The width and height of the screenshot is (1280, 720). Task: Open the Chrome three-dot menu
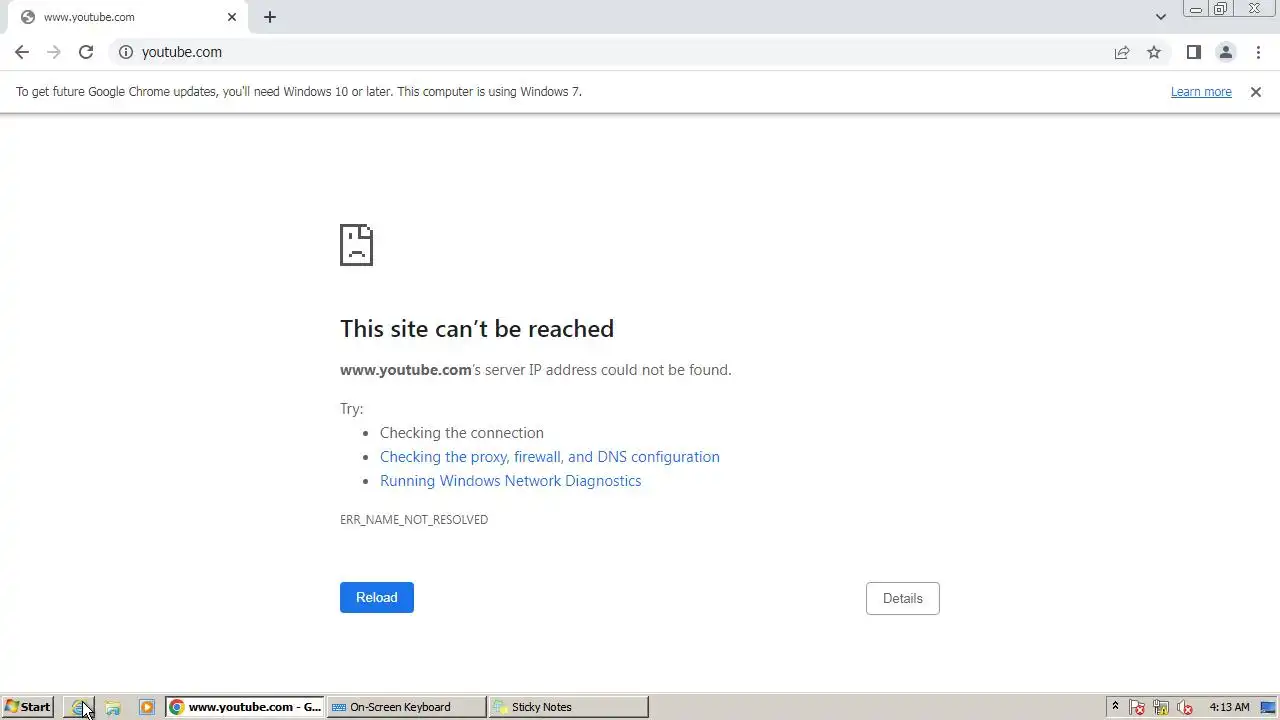click(1258, 52)
